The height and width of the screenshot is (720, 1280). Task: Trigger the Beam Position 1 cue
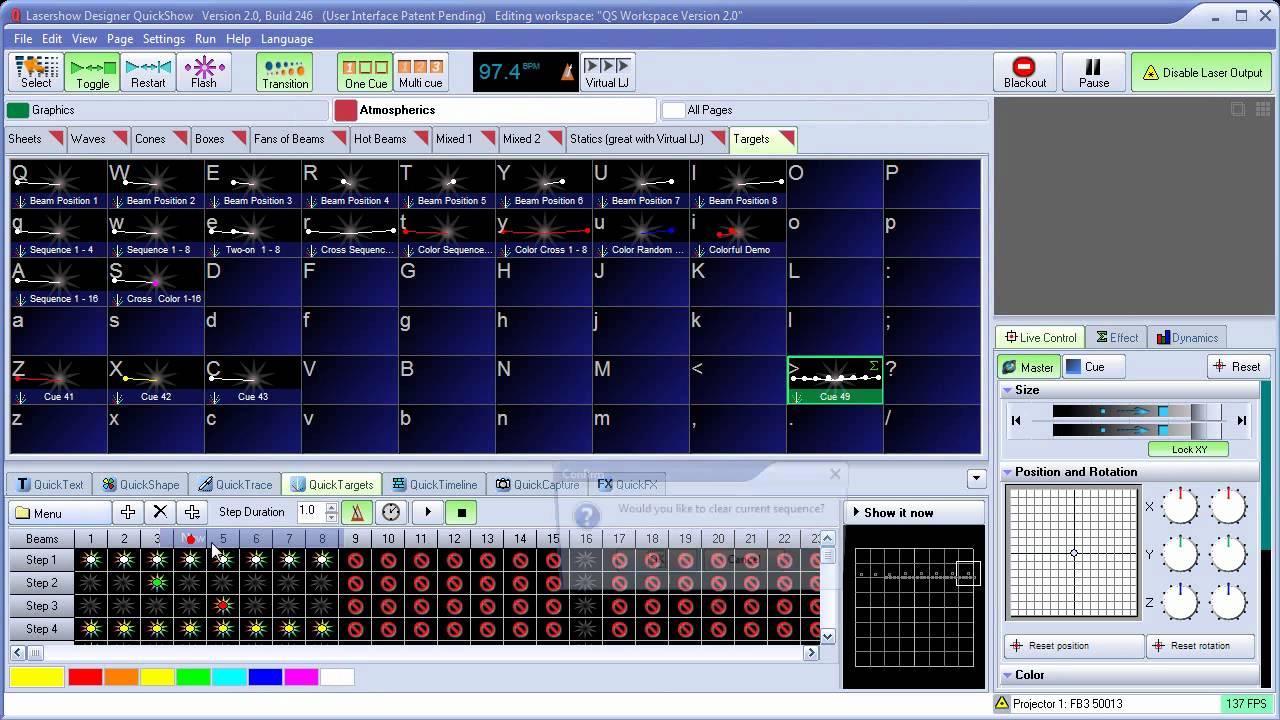(58, 184)
